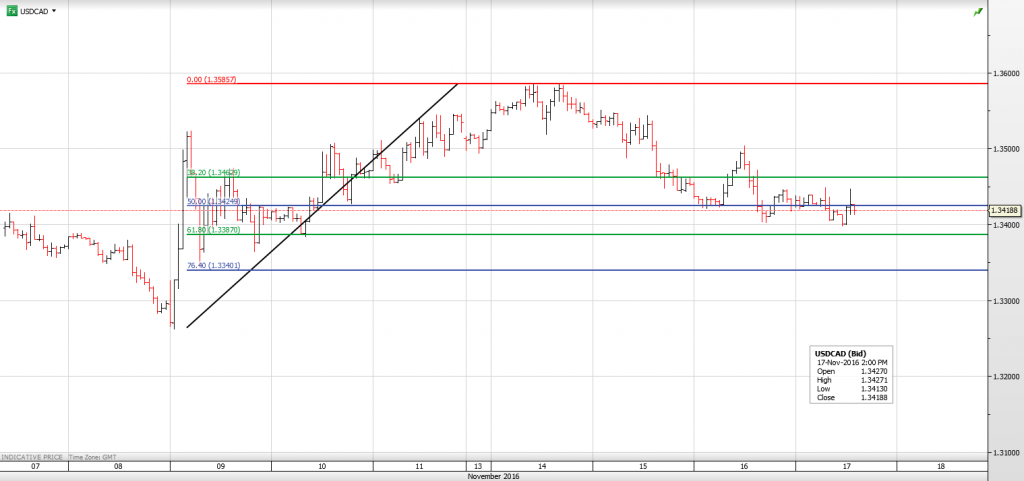Click the INDICATIVE PRICE text
Image resolution: width=1024 pixels, height=481 pixels.
tap(35, 457)
